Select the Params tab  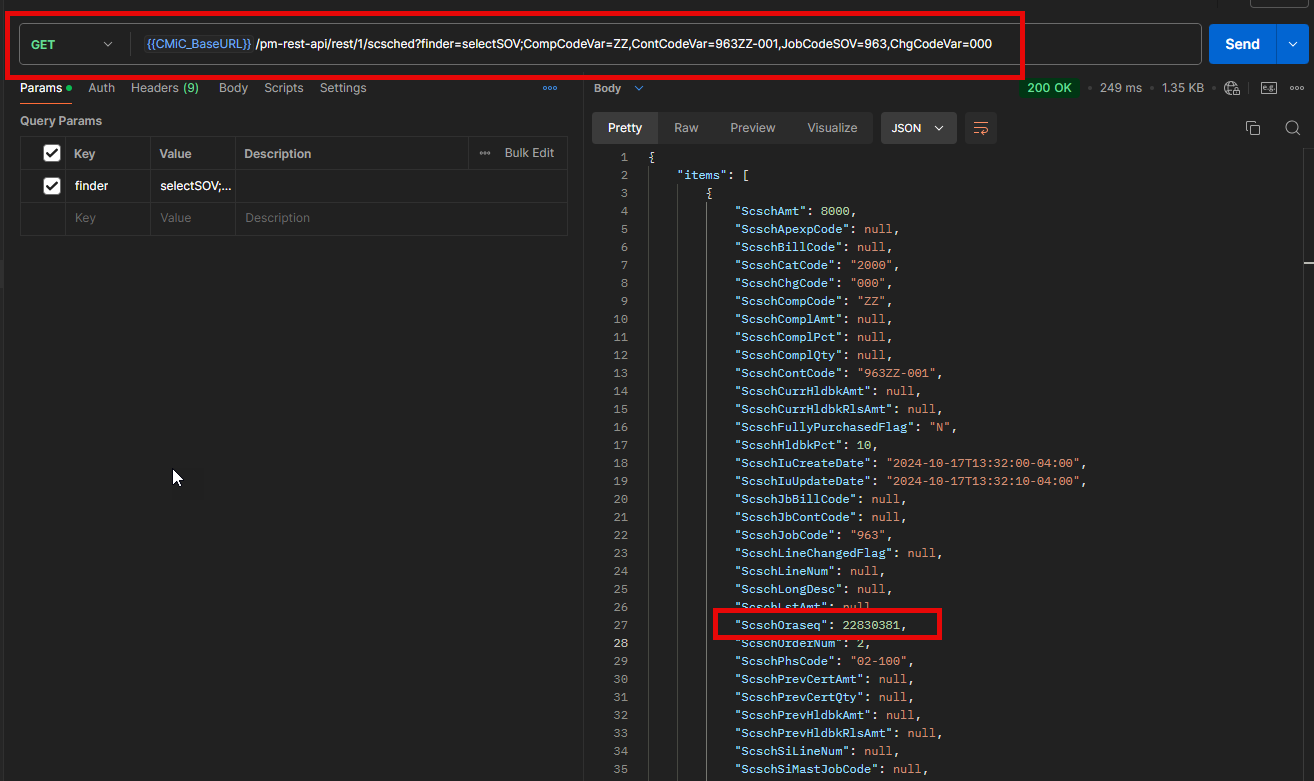(45, 88)
